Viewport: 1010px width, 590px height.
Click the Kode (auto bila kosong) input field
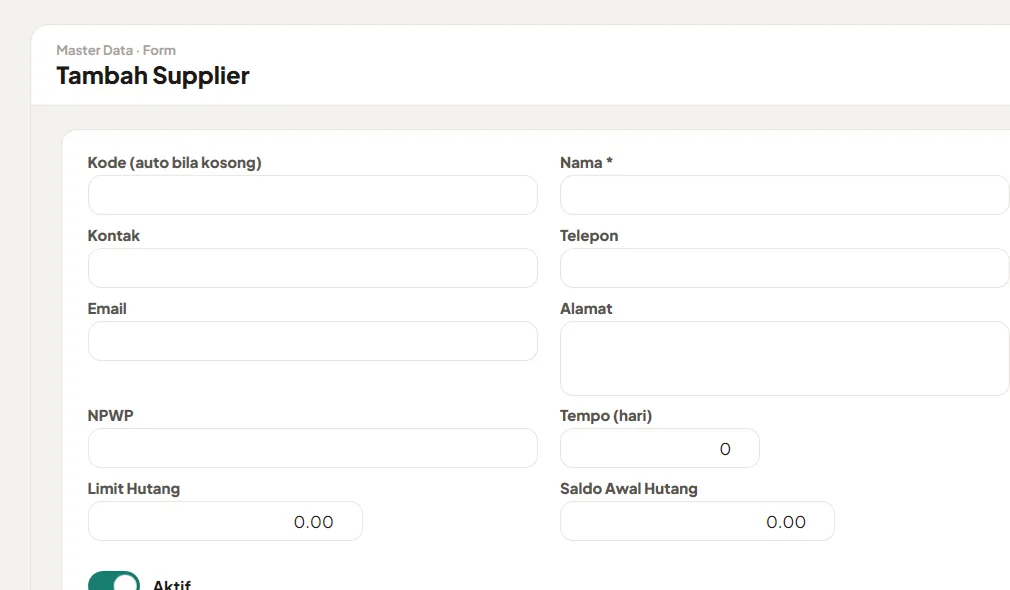[312, 195]
